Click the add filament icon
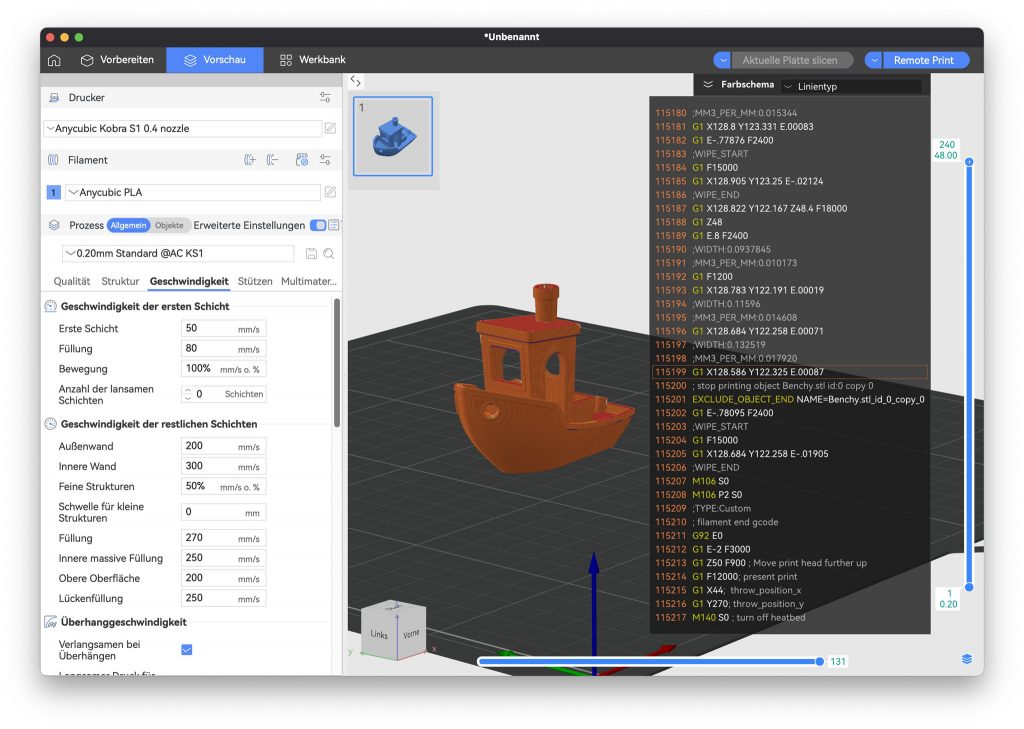This screenshot has height=729, width=1024. [x=250, y=160]
